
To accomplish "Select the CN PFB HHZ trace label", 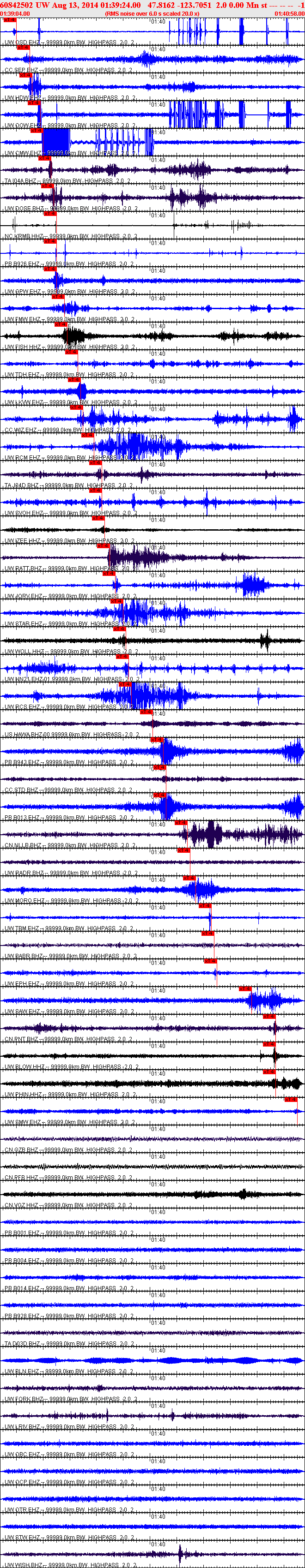I will [x=68, y=1178].
